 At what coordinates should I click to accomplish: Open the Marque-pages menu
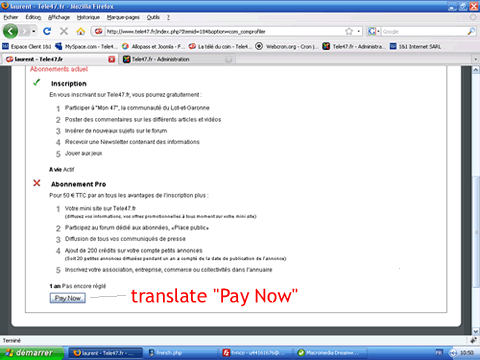click(123, 17)
